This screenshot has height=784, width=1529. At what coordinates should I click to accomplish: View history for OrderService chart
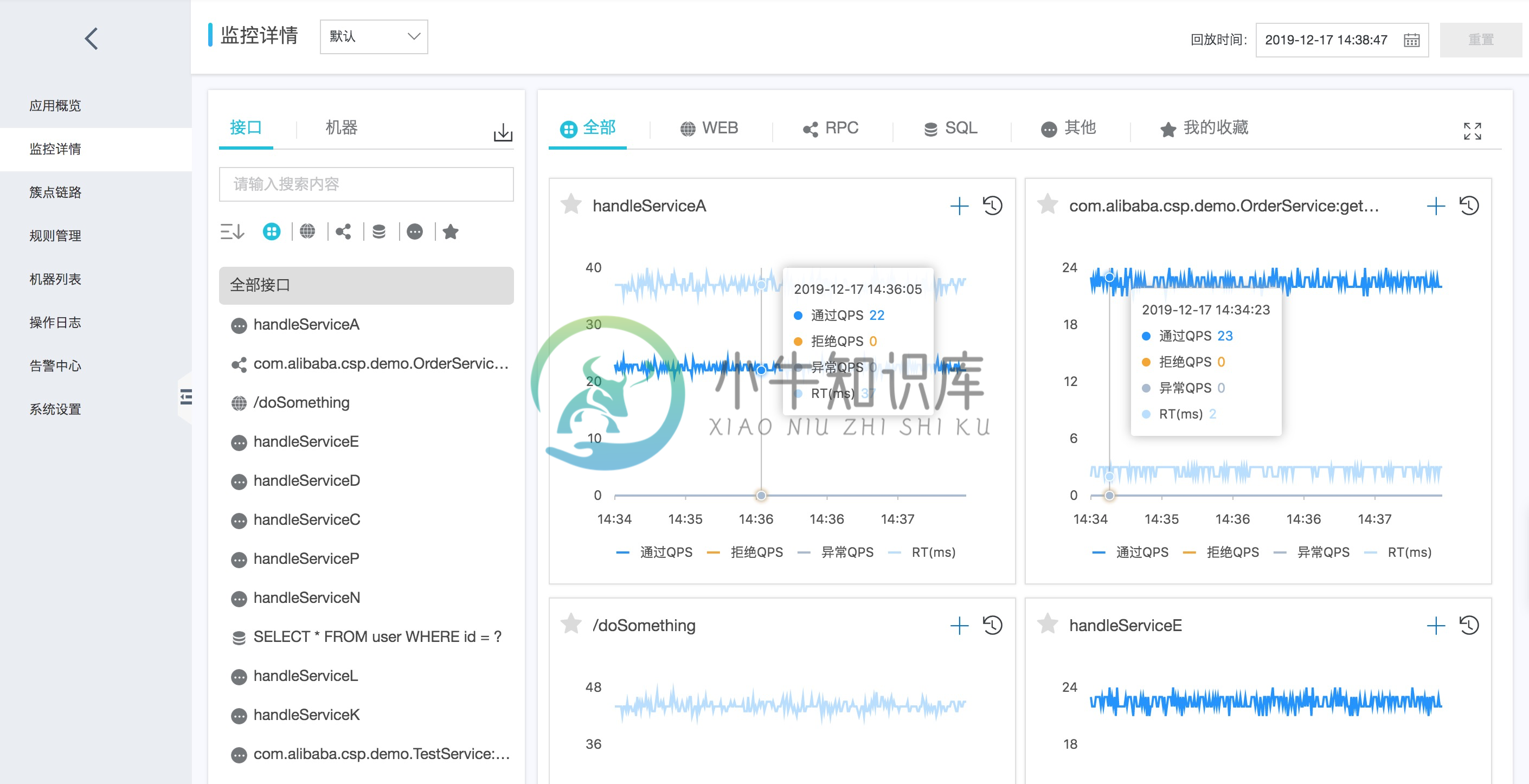pos(1469,206)
